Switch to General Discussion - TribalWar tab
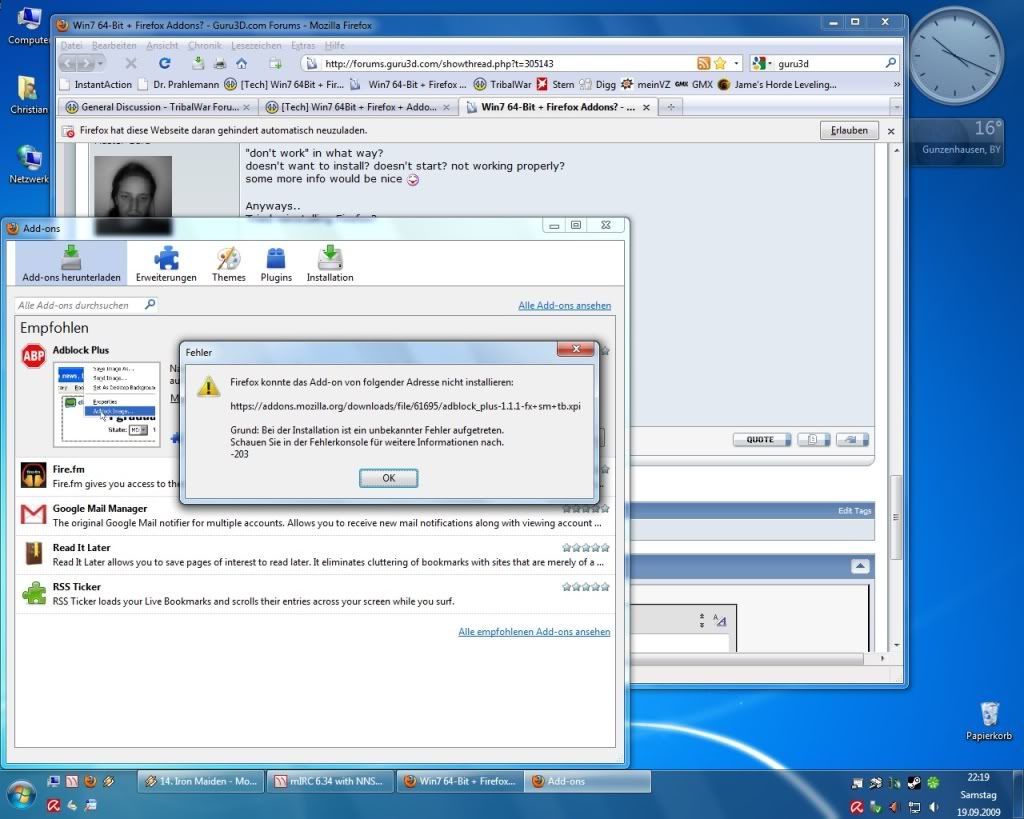The height and width of the screenshot is (819, 1024). coord(158,106)
